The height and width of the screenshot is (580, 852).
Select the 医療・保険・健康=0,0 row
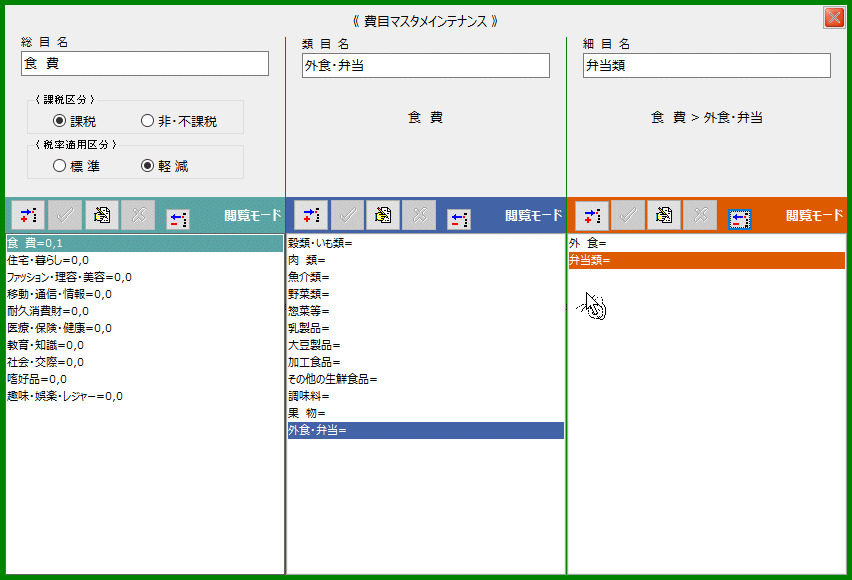145,328
